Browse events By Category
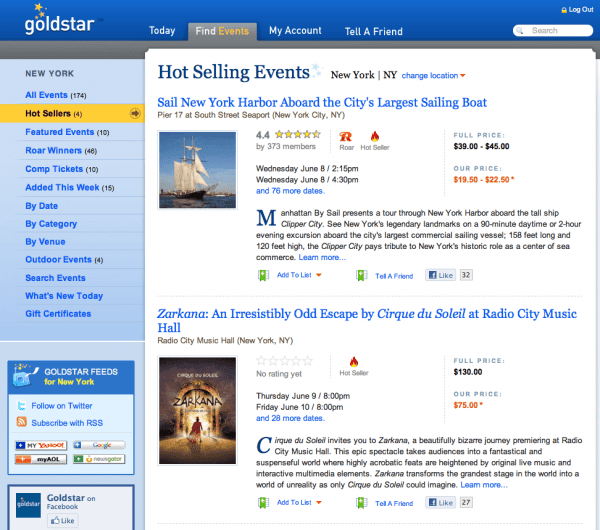The height and width of the screenshot is (530, 600). click(x=51, y=224)
